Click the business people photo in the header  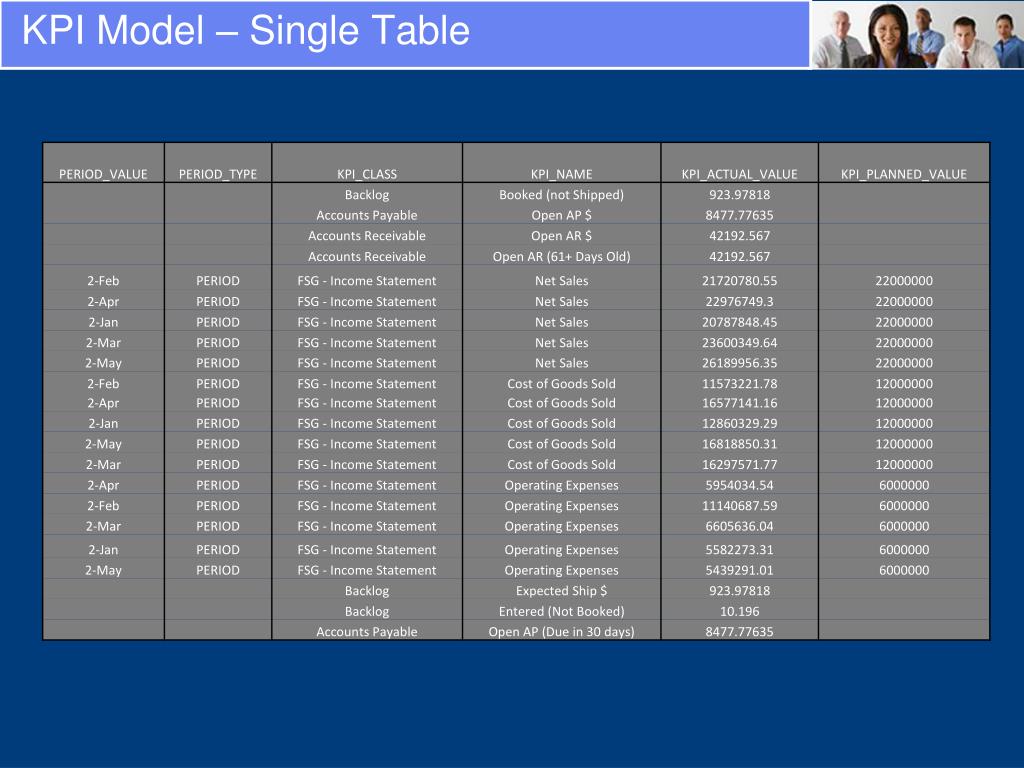(x=917, y=34)
